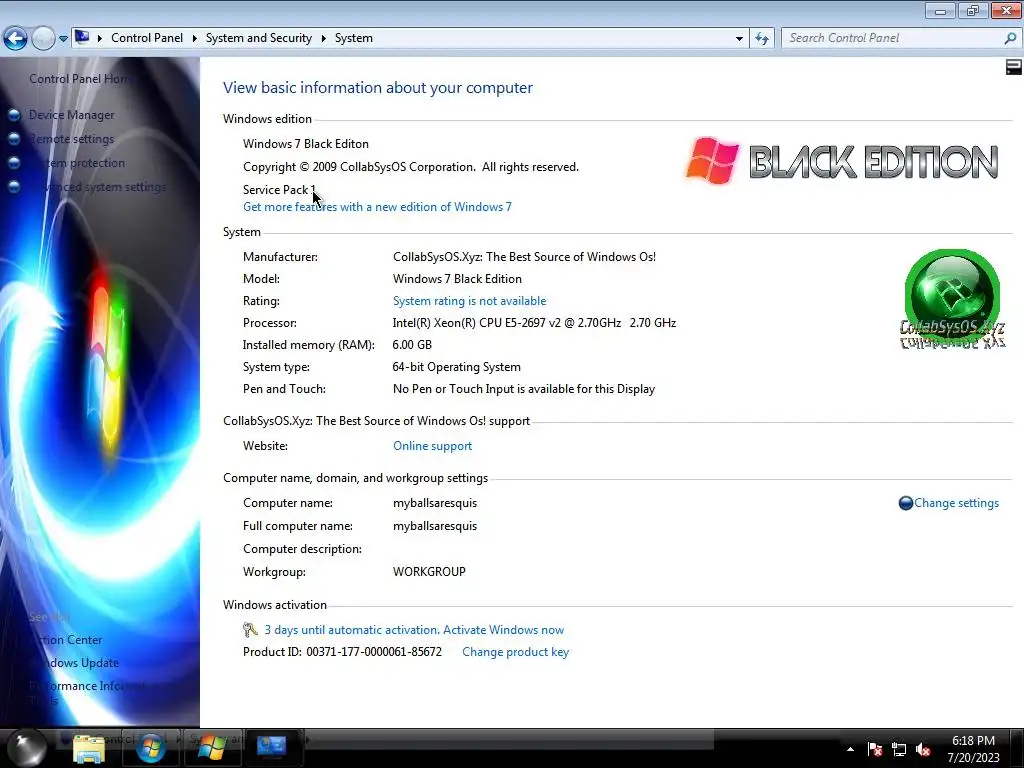Click the Control Panel taskbar icon
The image size is (1024, 768).
click(x=272, y=747)
